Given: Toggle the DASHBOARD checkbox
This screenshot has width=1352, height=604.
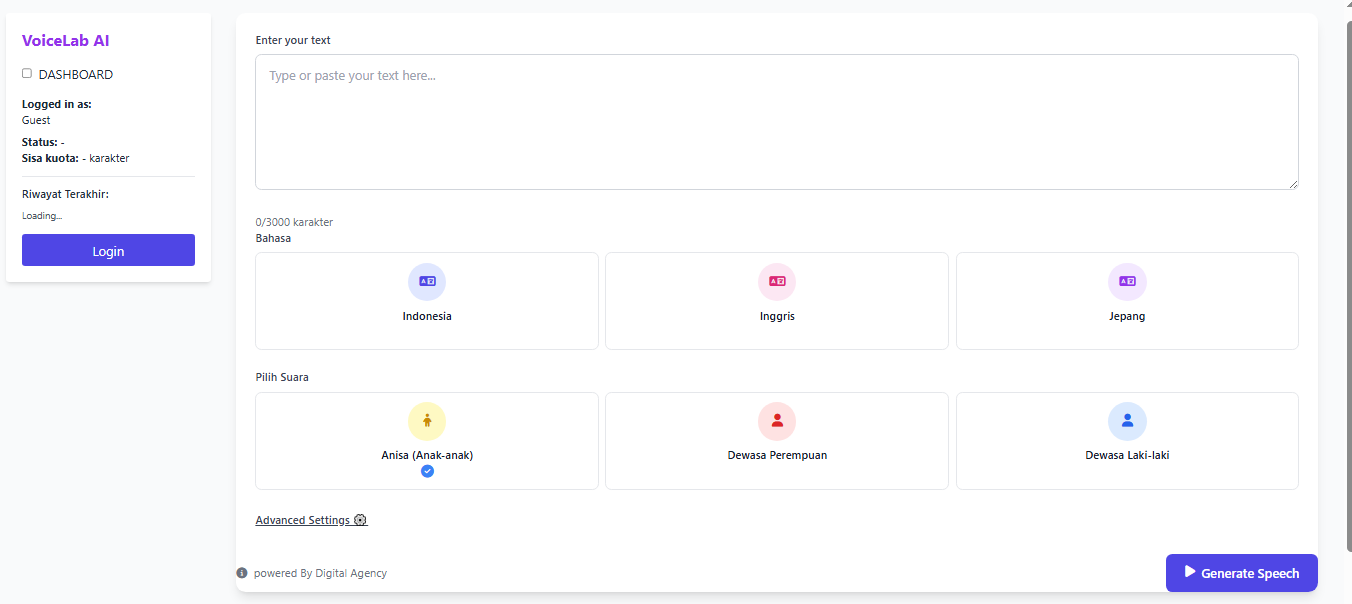Looking at the screenshot, I should 27,73.
